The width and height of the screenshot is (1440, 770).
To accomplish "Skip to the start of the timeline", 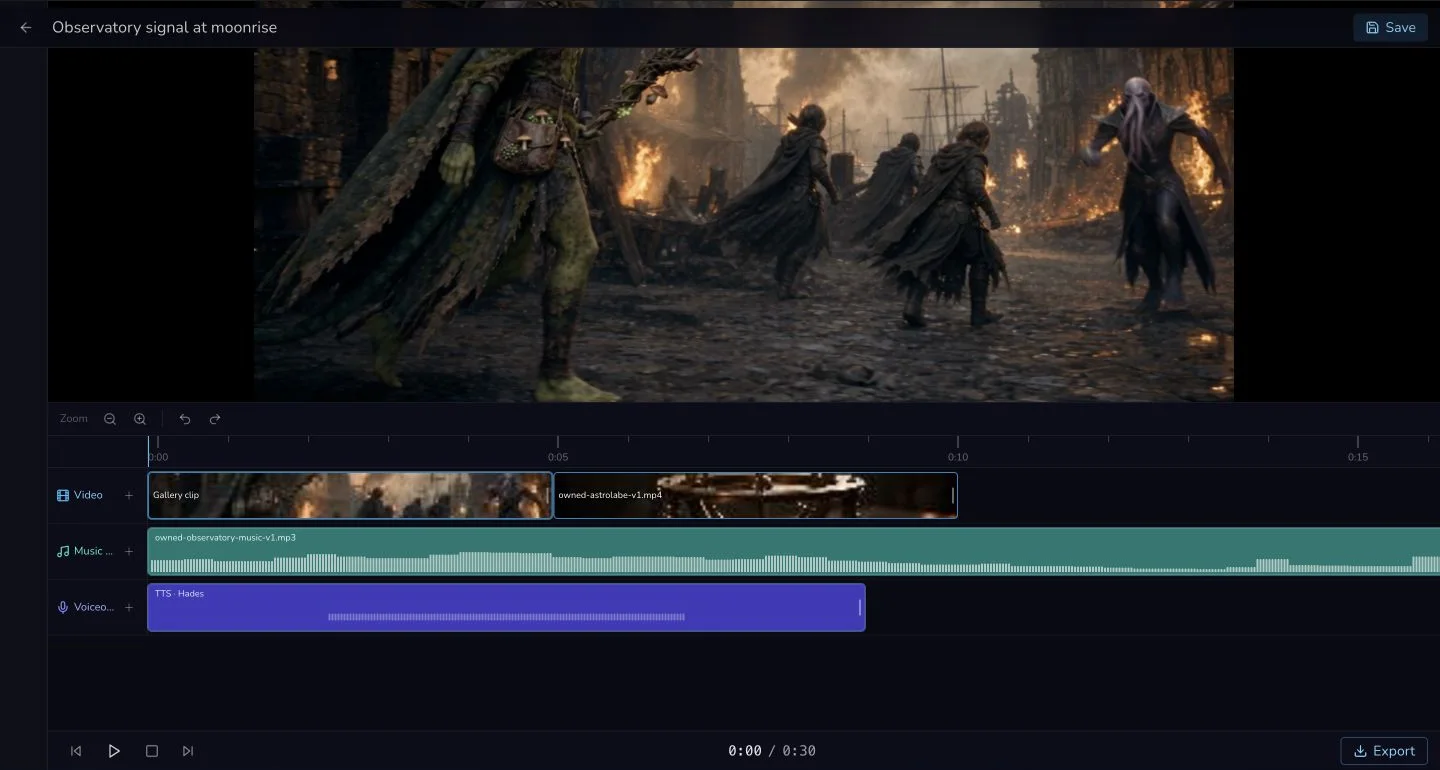I will 76,751.
